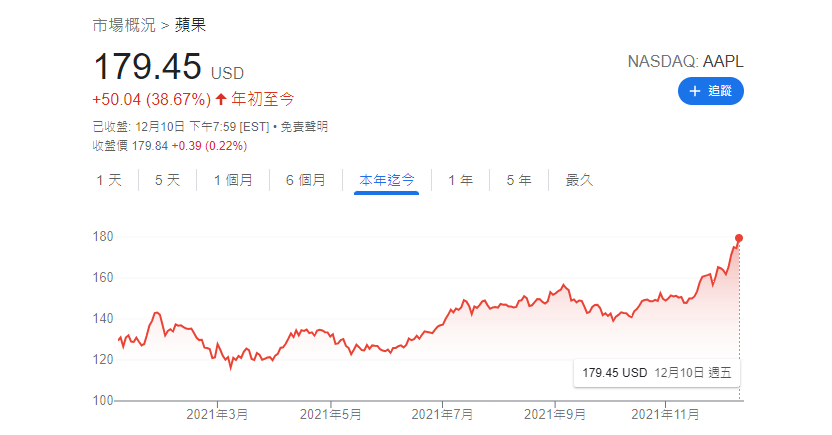Click the 收盤價 179.84 closing price text

tap(130, 146)
